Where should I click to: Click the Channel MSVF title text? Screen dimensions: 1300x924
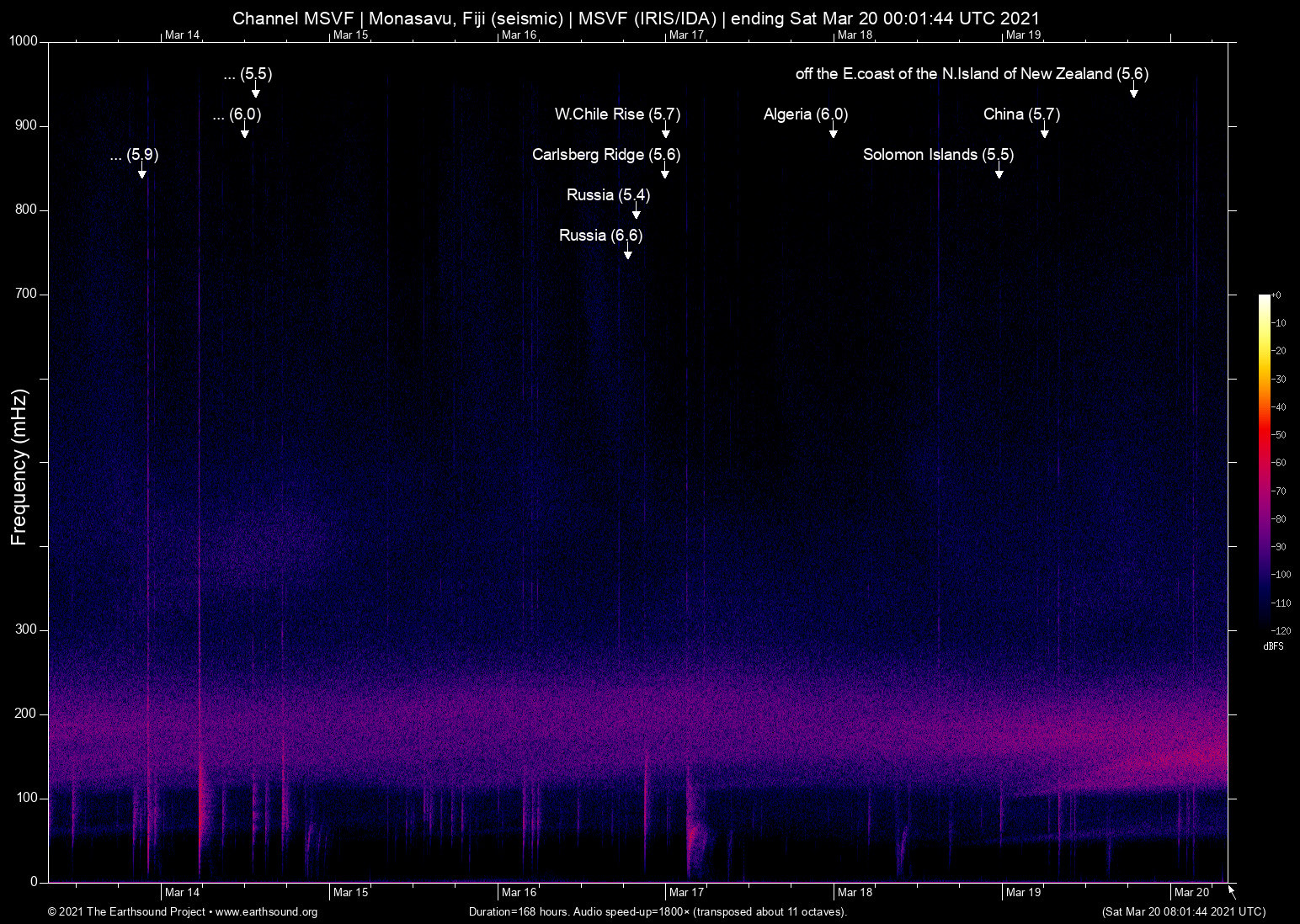click(636, 18)
